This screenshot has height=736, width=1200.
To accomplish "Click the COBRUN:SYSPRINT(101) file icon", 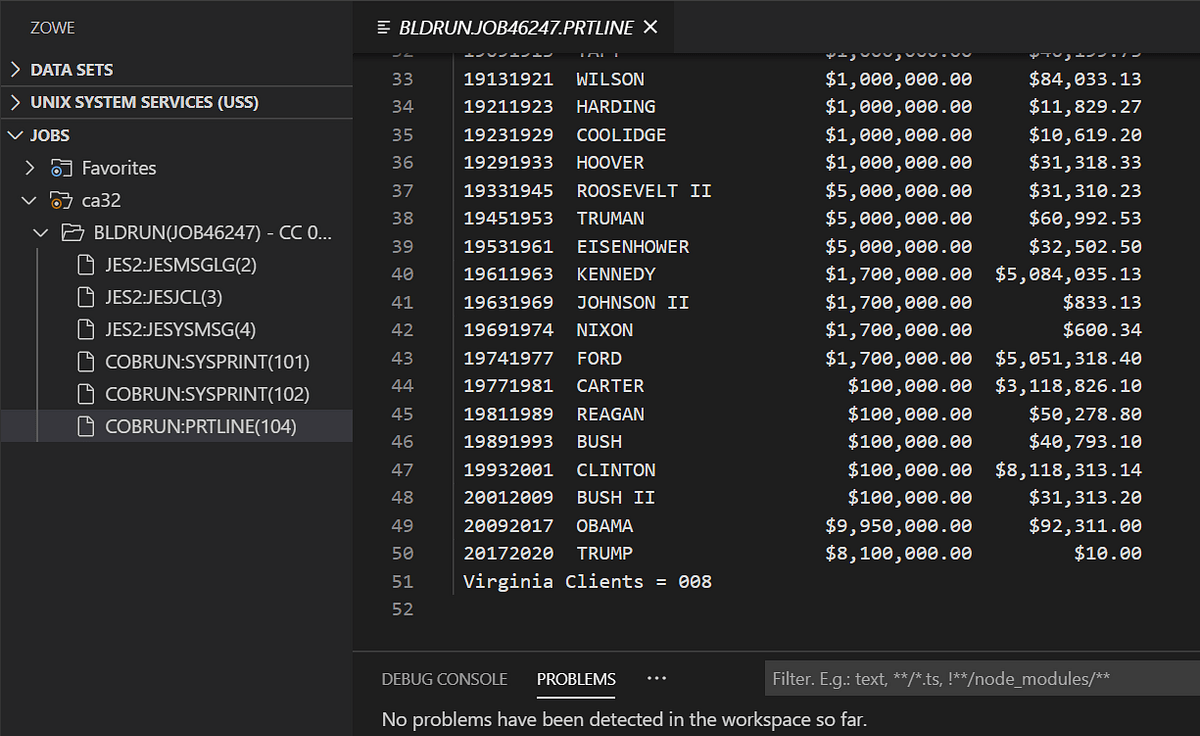I will pyautogui.click(x=87, y=362).
